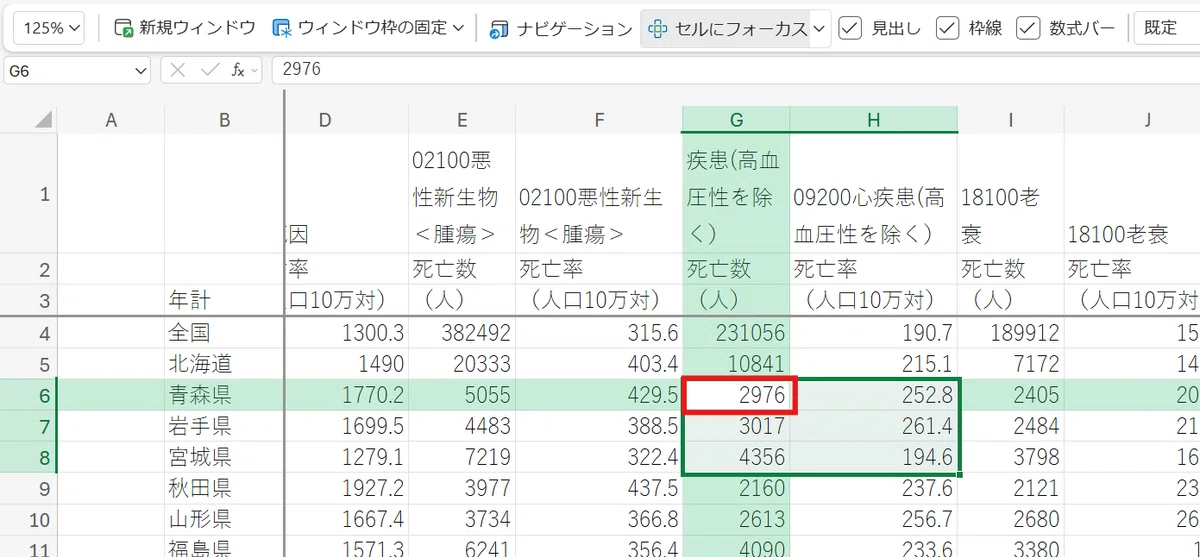Select row 7 header
Image resolution: width=1200 pixels, height=557 pixels.
pyautogui.click(x=28, y=427)
